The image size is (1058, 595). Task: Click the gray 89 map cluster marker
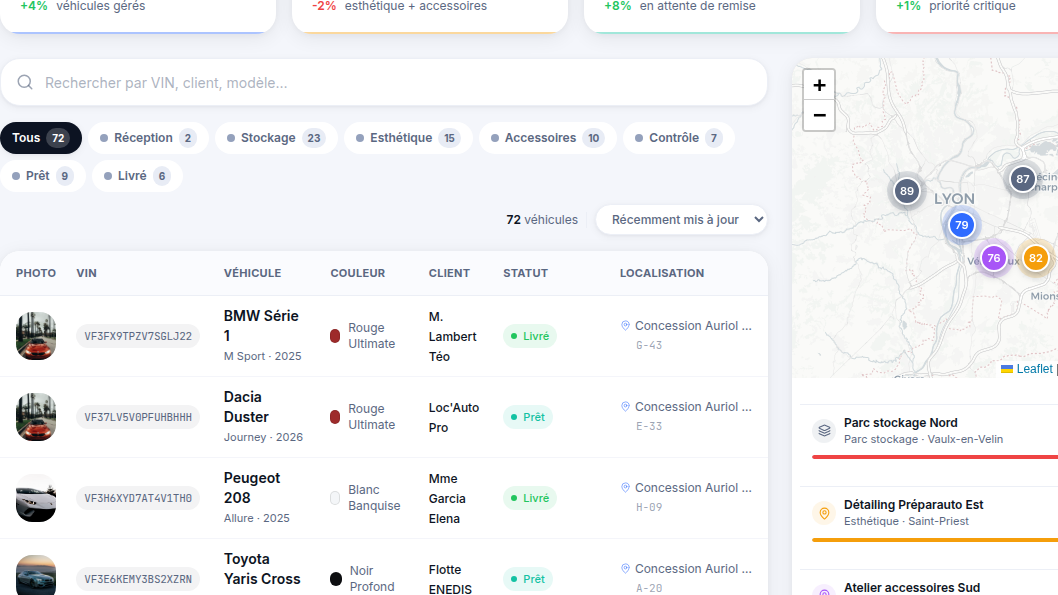(907, 191)
